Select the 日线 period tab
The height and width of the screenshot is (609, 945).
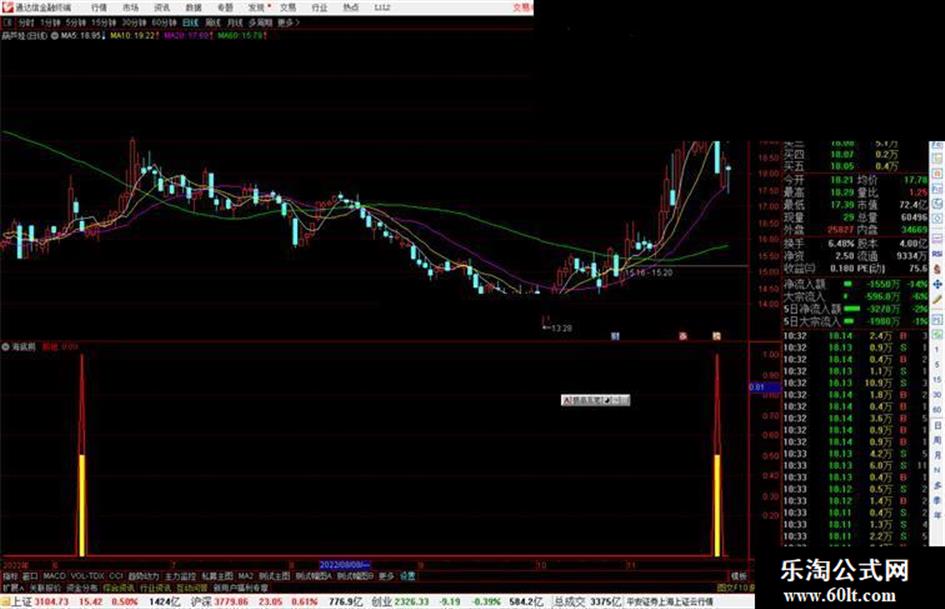click(x=190, y=23)
